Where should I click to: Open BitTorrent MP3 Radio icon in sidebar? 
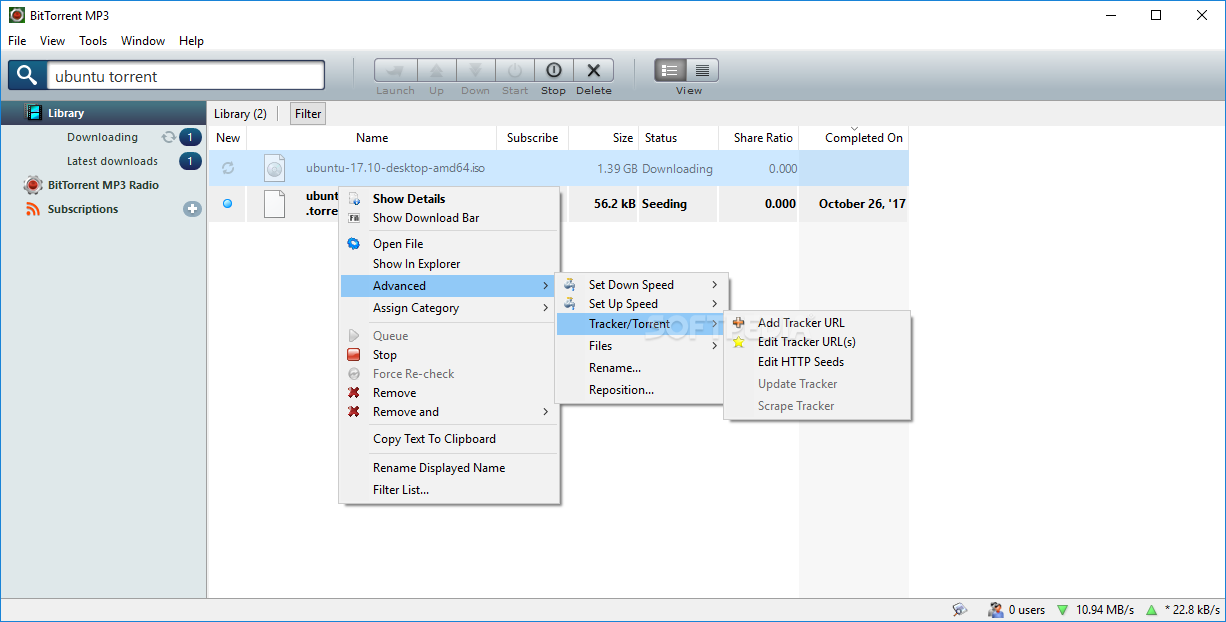click(x=33, y=185)
